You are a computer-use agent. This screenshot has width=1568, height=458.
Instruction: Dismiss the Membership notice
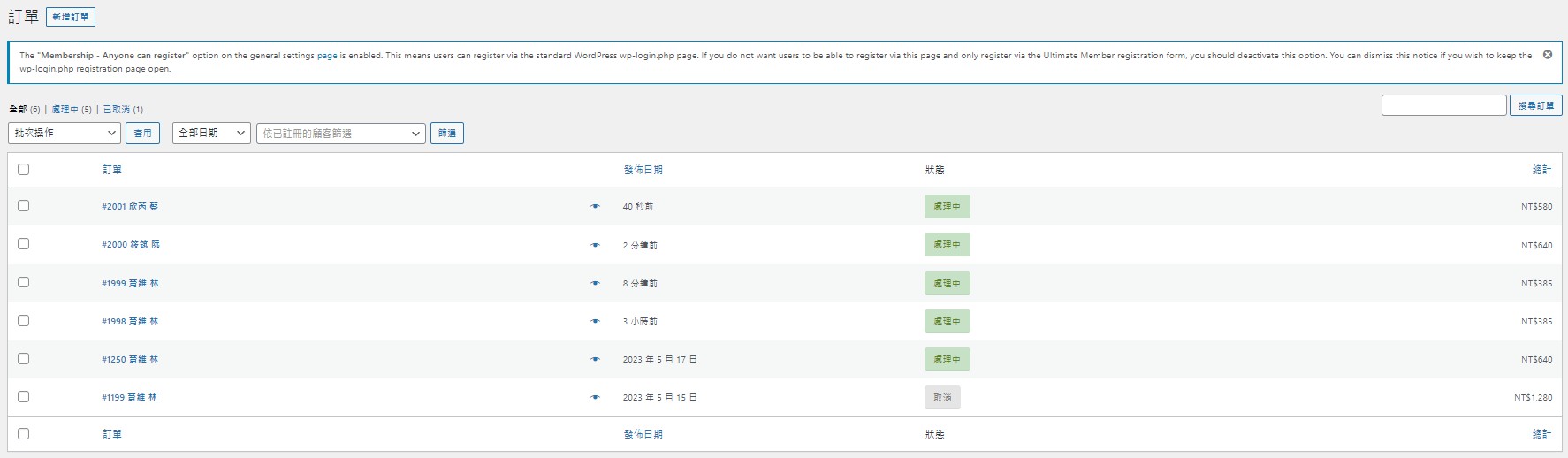coord(1548,55)
